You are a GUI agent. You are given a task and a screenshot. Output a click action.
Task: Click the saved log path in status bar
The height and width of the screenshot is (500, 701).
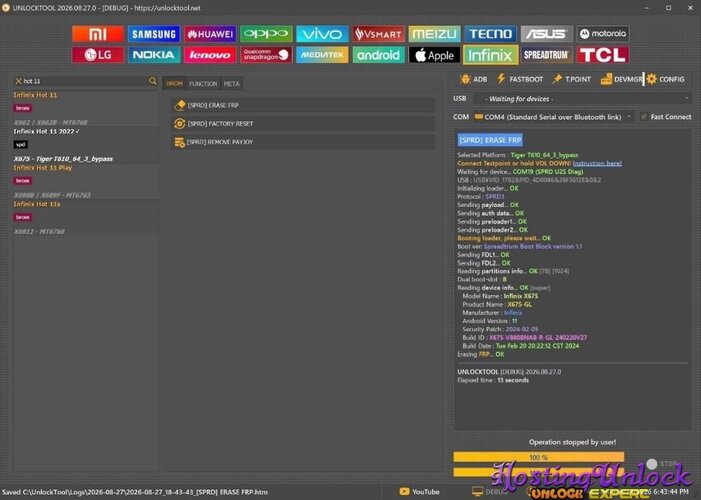pyautogui.click(x=135, y=492)
